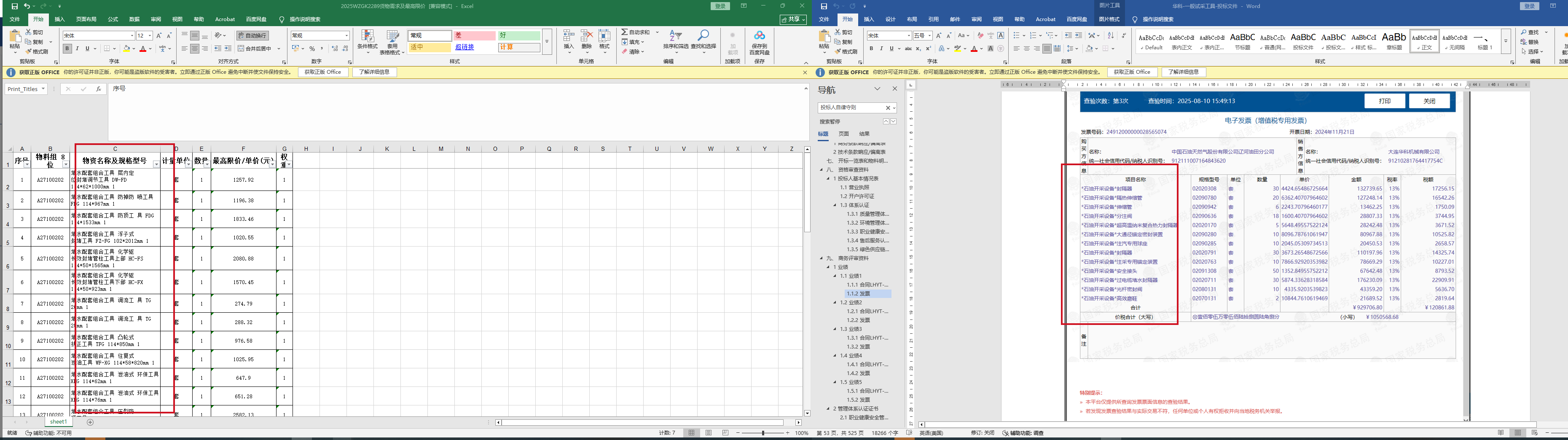Viewport: 1568px width, 440px height.
Task: Select '1.2.2 发票' in navigation pane
Action: point(859,320)
